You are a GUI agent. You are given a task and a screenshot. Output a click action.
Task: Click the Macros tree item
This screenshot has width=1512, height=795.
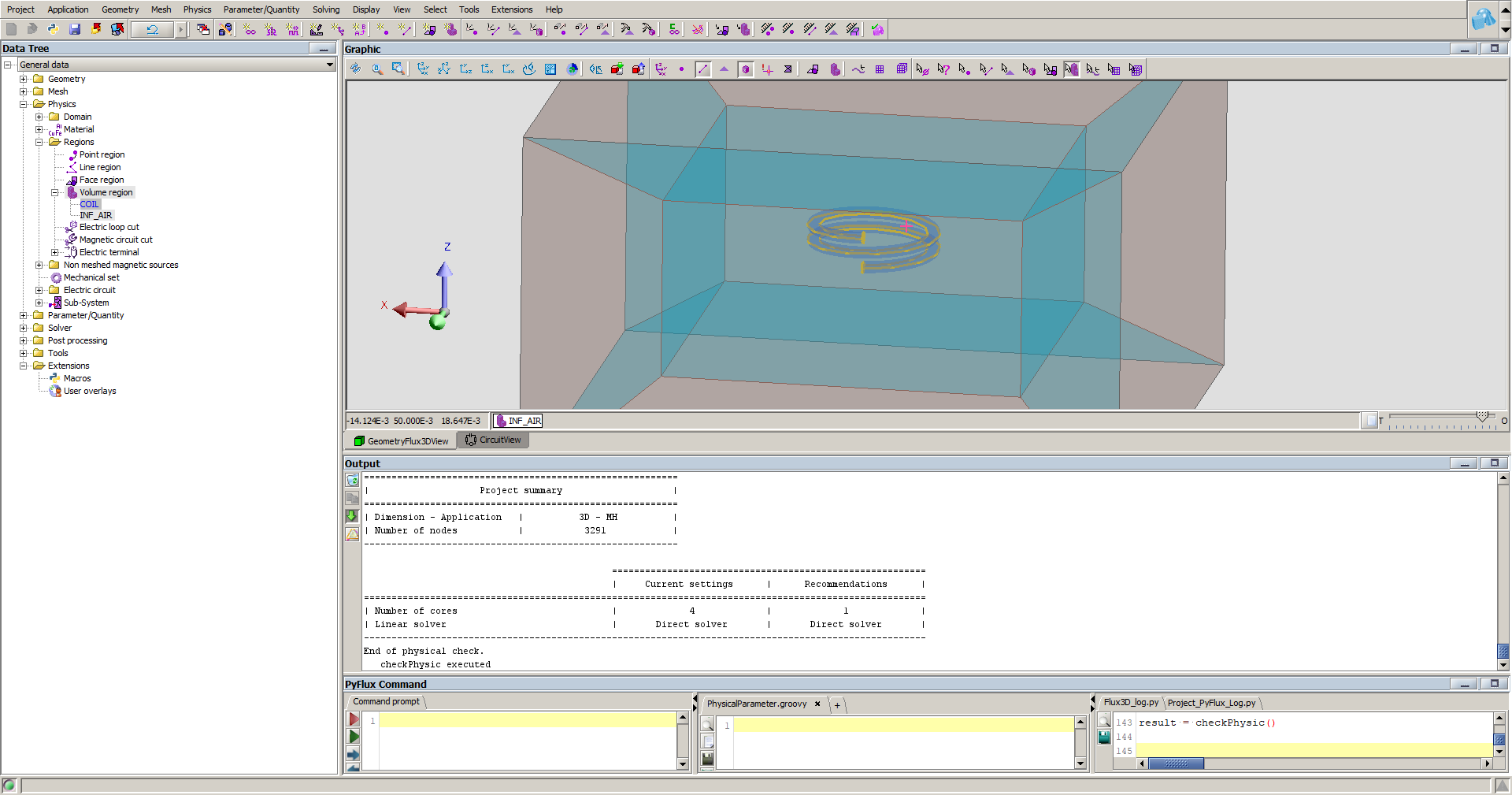[x=77, y=378]
